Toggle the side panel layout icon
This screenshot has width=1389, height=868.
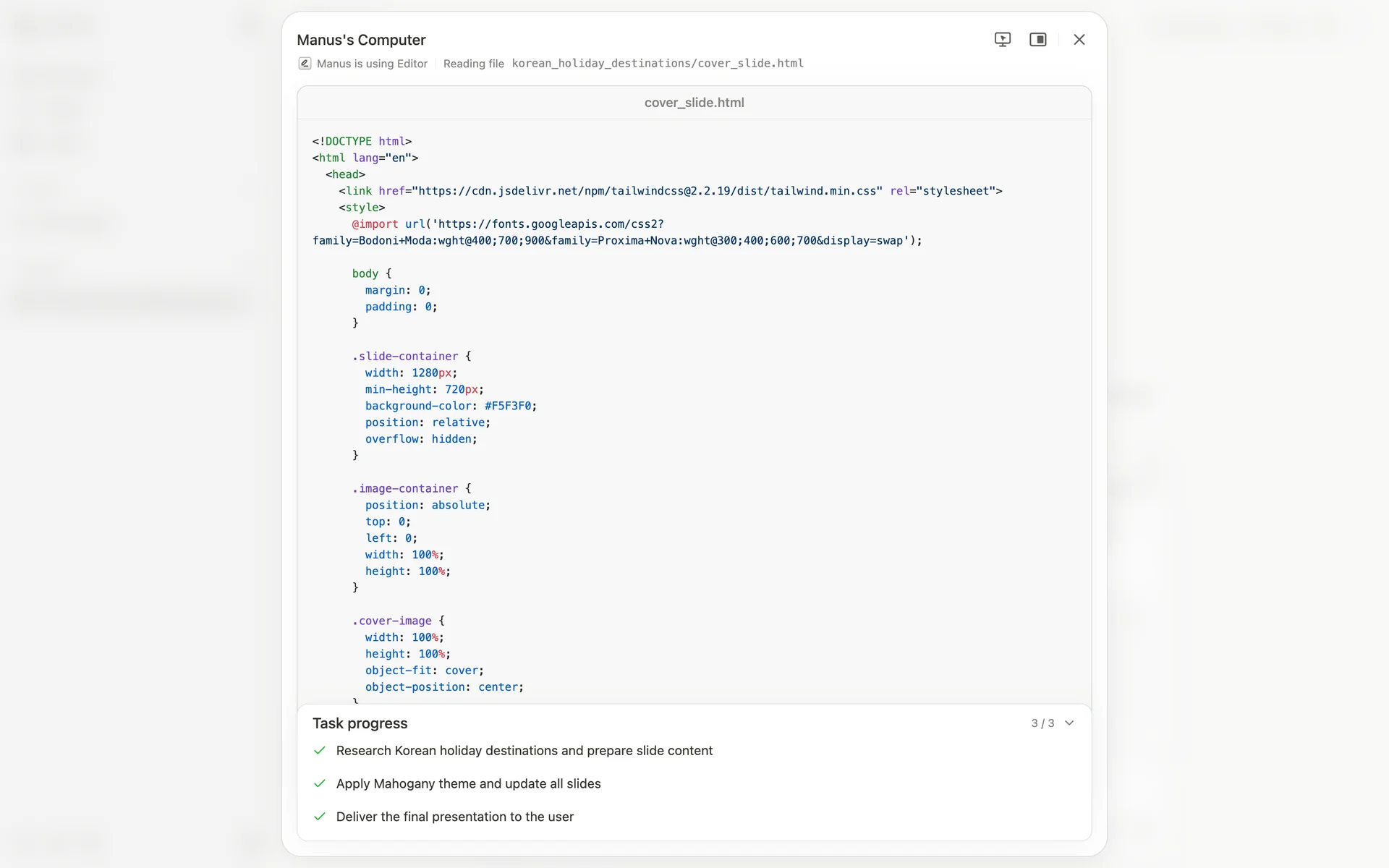(x=1037, y=40)
